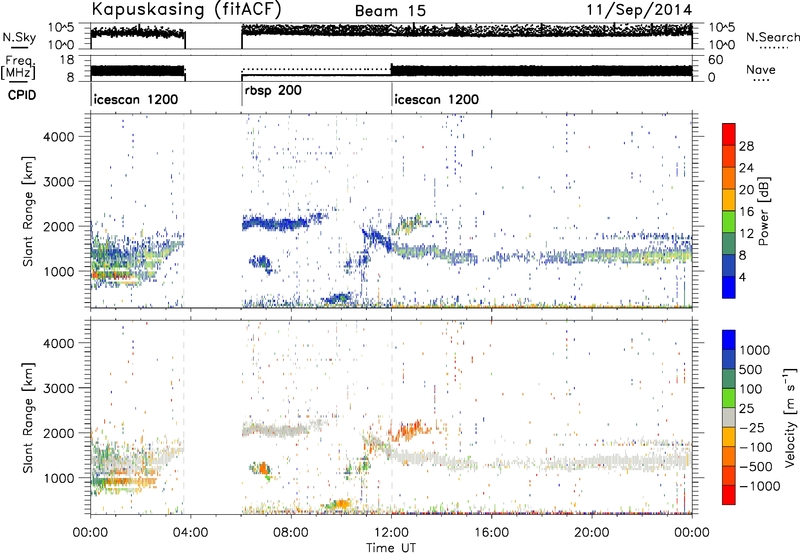Viewport: 800px width, 554px height.
Task: Click the 08:00 time tick label
Action: pos(291,533)
